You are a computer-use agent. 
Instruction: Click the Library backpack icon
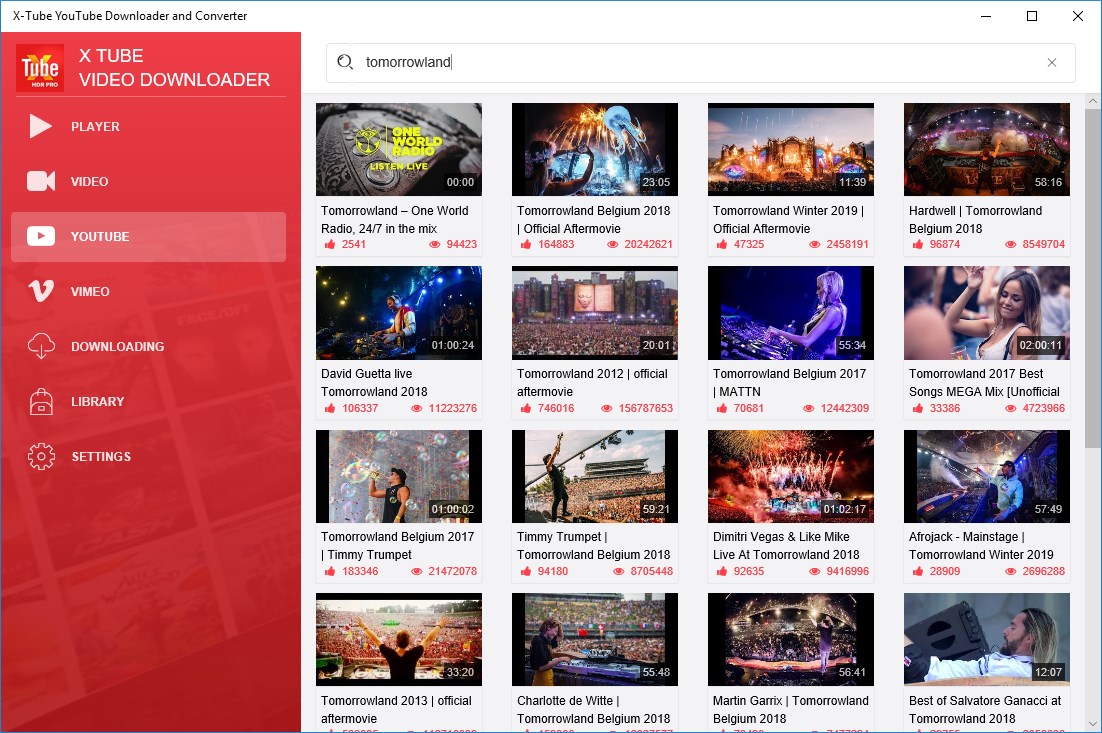coord(41,401)
